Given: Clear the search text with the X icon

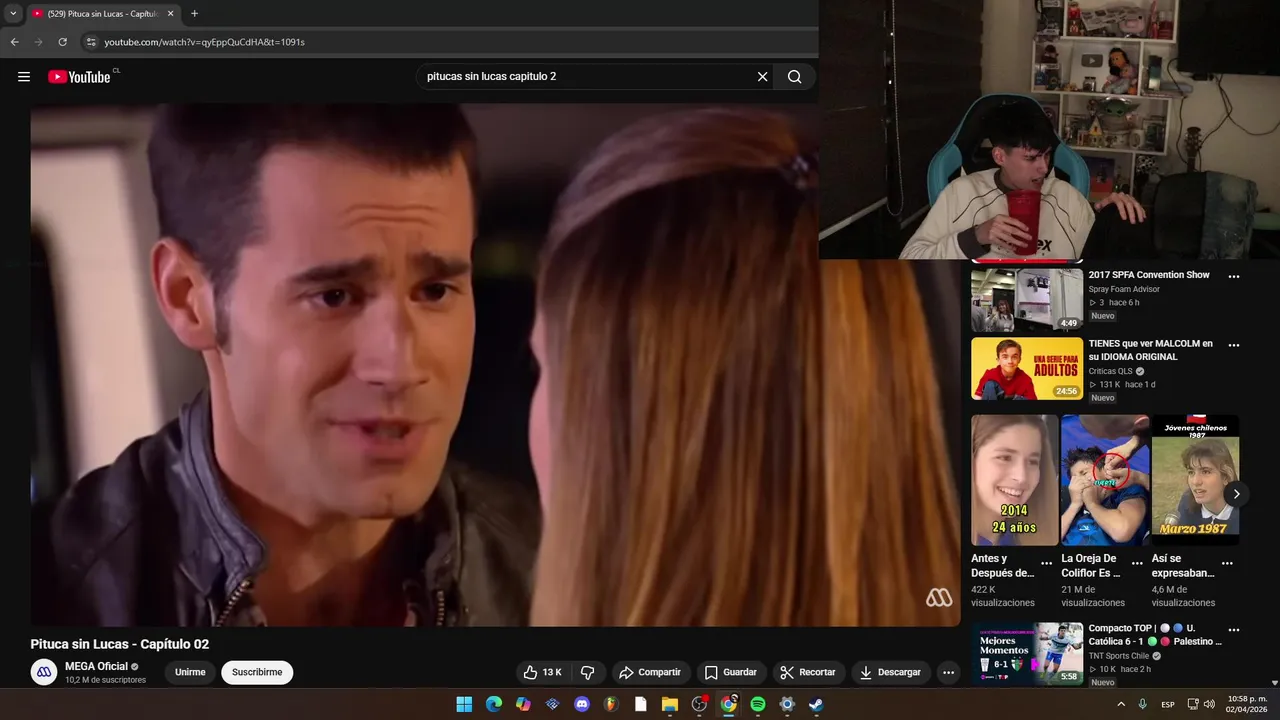Looking at the screenshot, I should (x=762, y=77).
